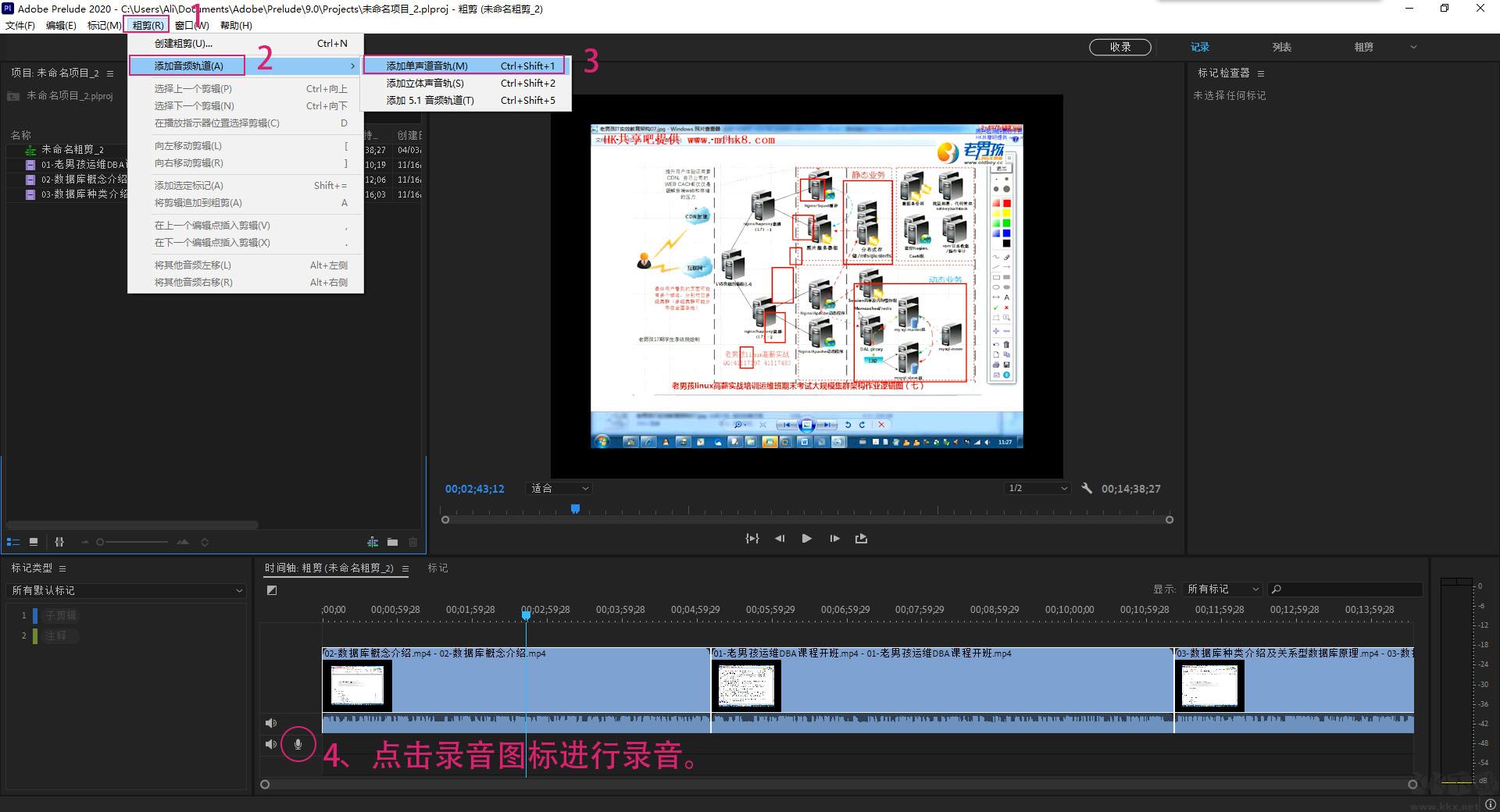Select 添加立体声音轨 from the submenu

click(426, 83)
